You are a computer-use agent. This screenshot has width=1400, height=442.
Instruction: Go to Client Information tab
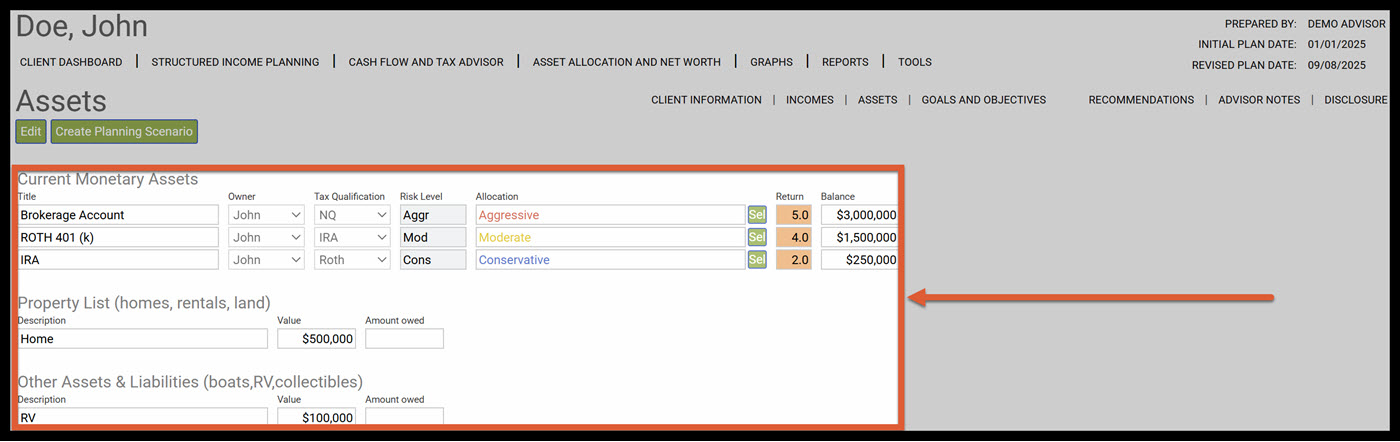706,100
